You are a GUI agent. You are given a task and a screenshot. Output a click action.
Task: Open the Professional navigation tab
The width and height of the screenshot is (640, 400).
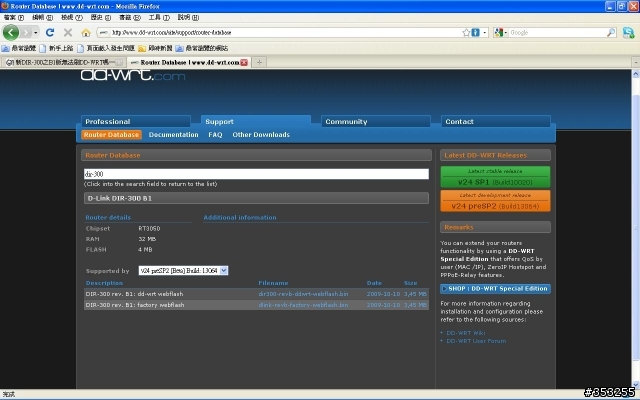pyautogui.click(x=136, y=122)
